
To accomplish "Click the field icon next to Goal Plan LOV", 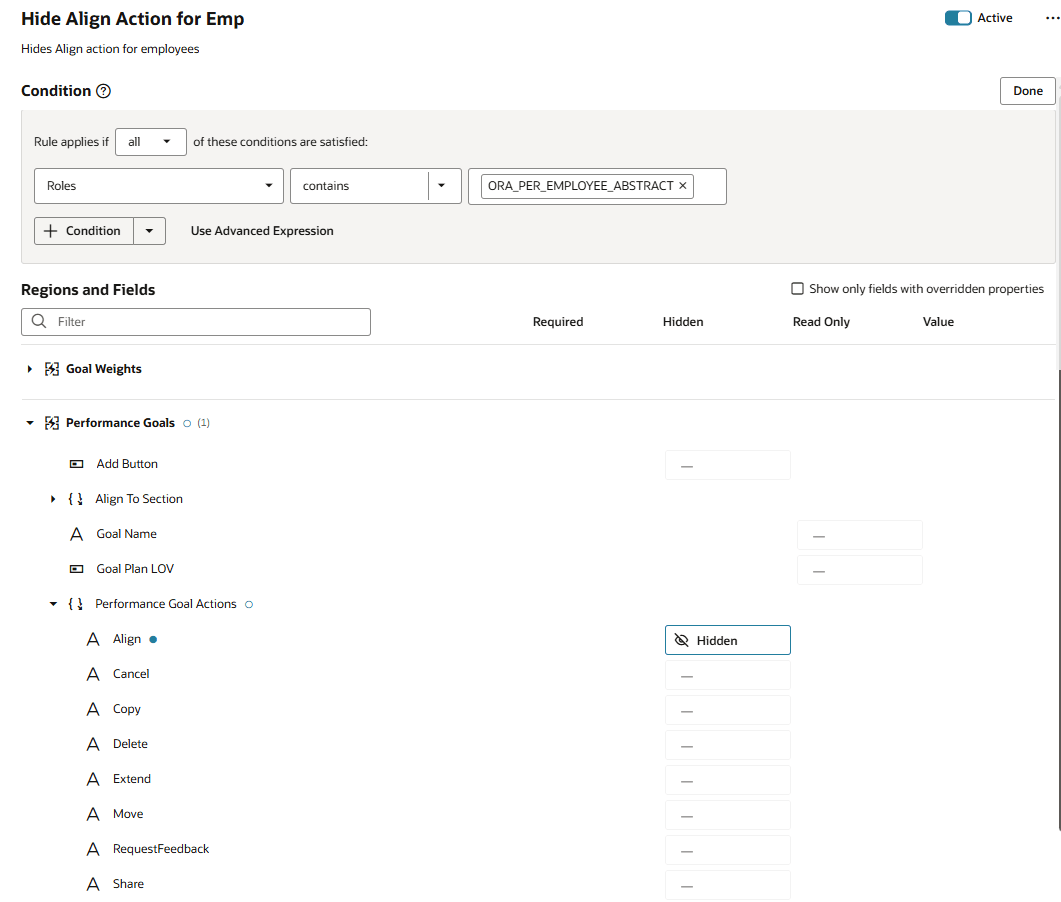I will tap(76, 568).
